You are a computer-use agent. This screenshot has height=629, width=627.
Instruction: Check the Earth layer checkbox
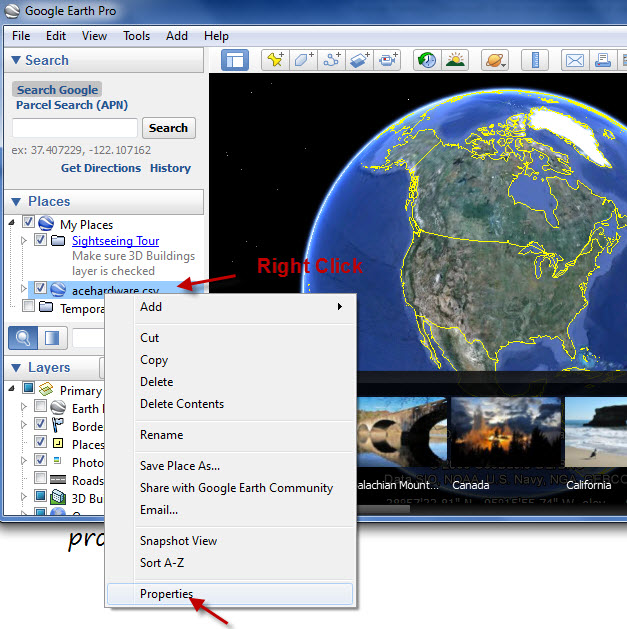40,406
